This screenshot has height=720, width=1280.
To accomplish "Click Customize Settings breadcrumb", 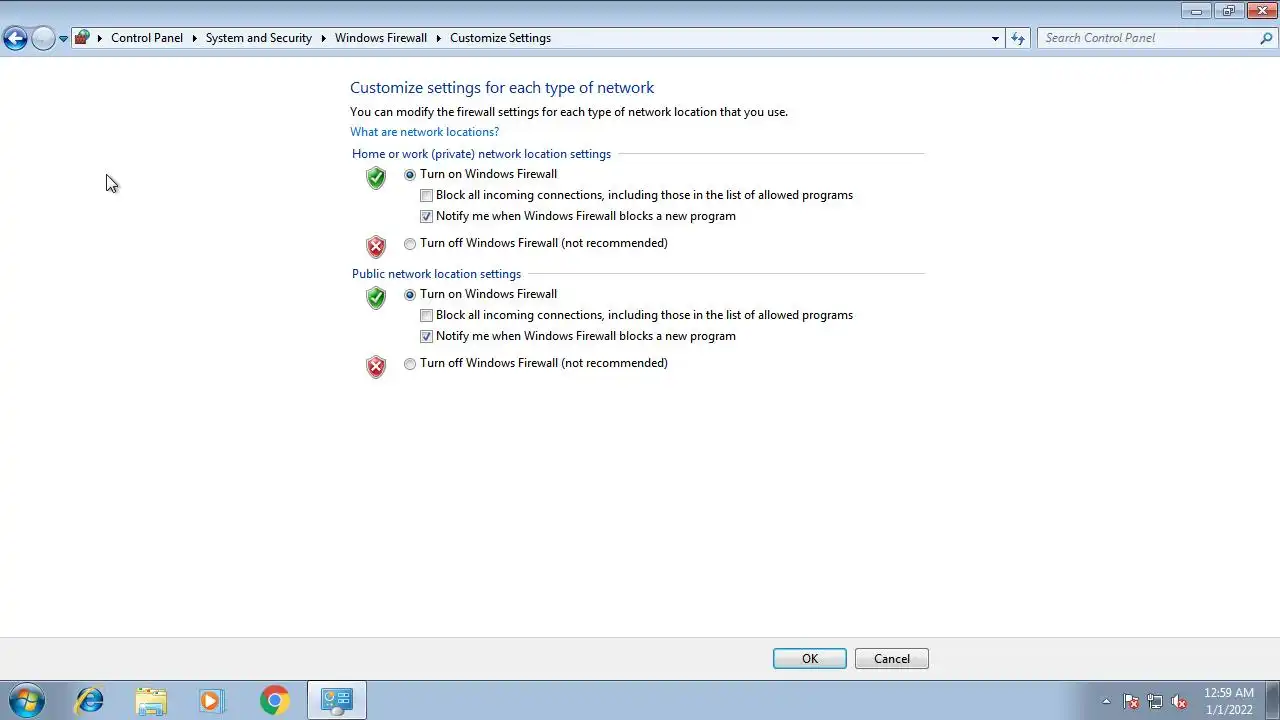I will point(500,38).
